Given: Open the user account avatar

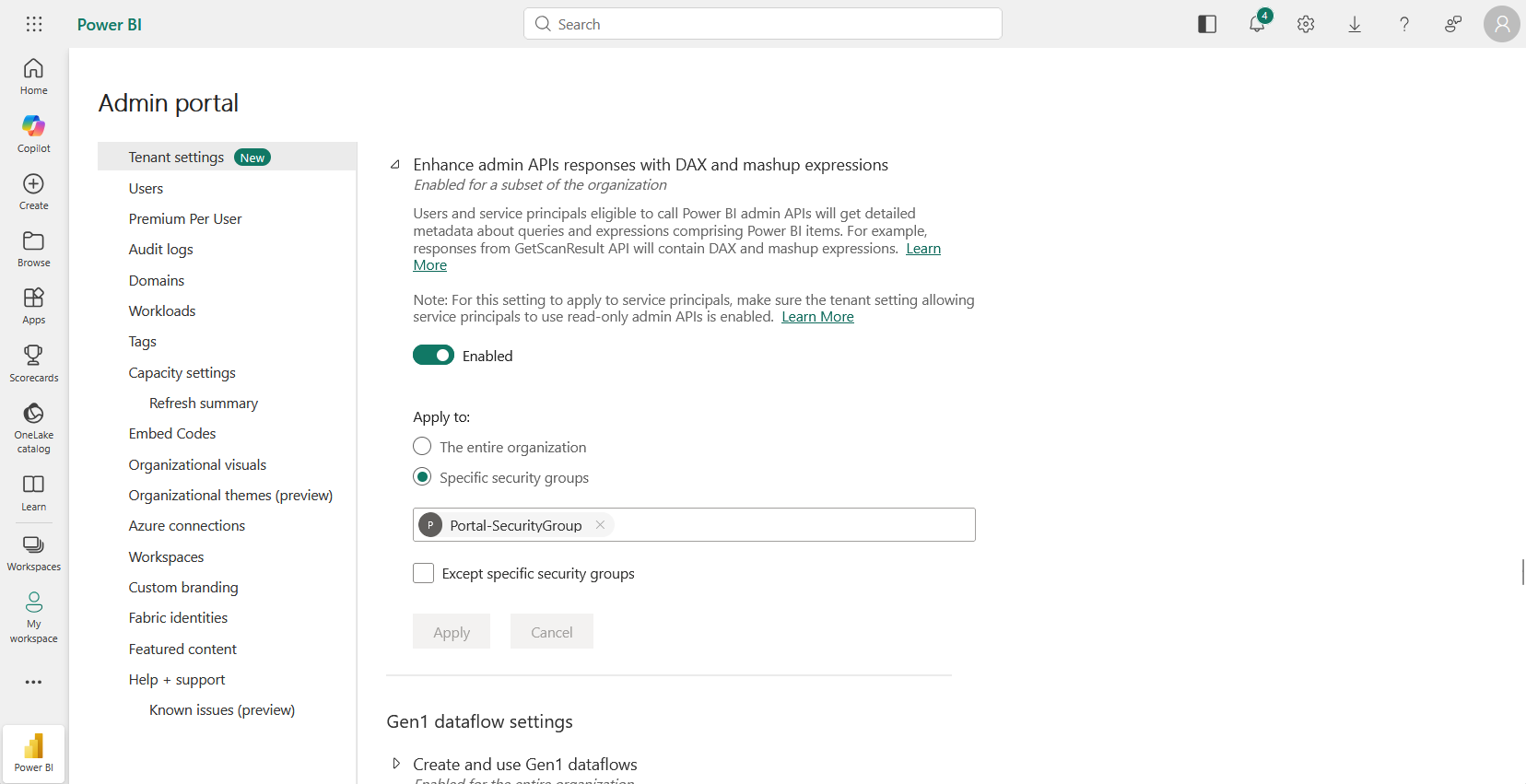Looking at the screenshot, I should 1502,24.
